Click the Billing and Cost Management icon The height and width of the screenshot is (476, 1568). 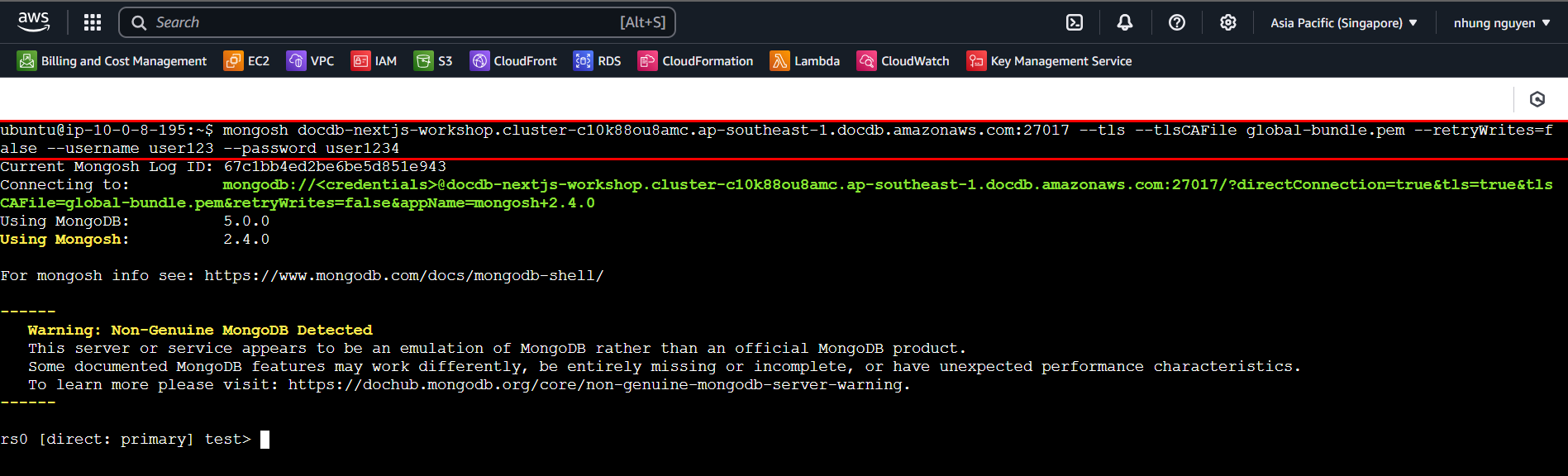pos(26,61)
